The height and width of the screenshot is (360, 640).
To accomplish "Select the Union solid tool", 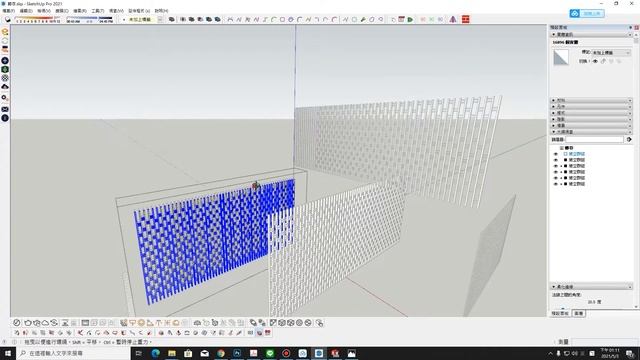I will 191,20.
